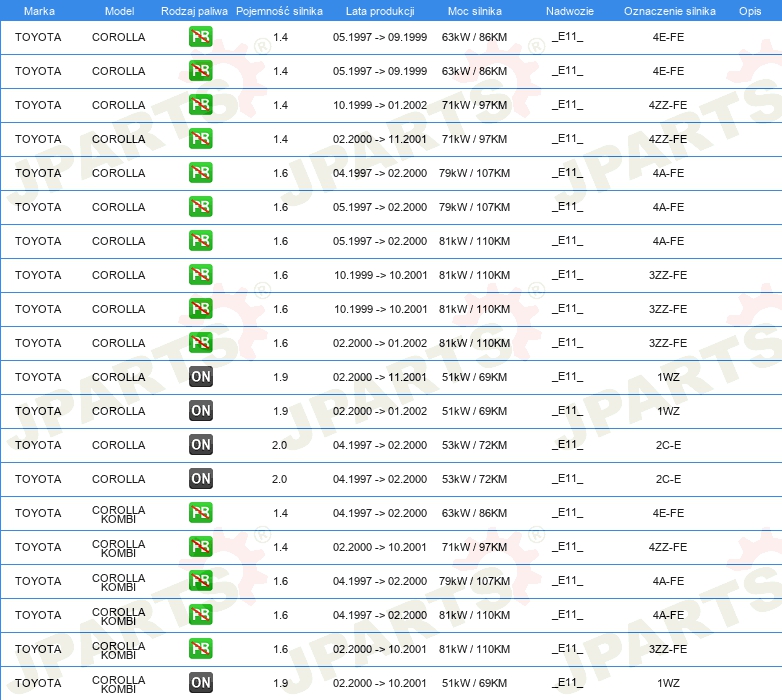Select COROLLA KOMBI model cell in the 4E-FE row
The image size is (782, 700).
click(119, 514)
